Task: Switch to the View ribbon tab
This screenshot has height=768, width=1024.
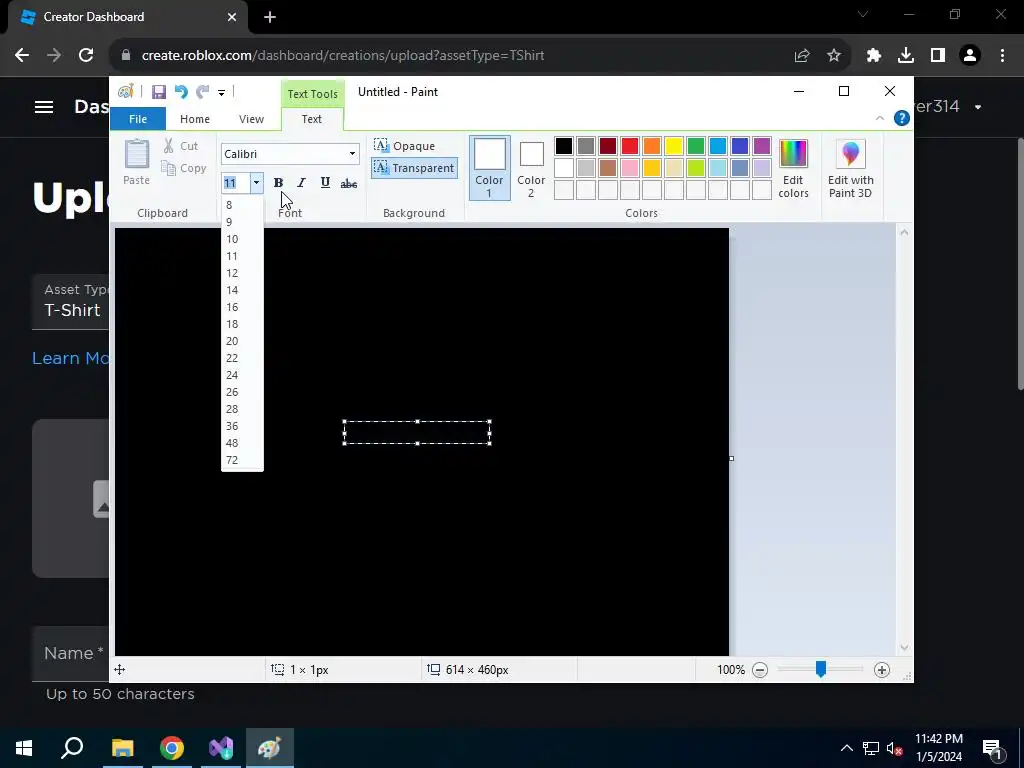Action: pos(251,119)
